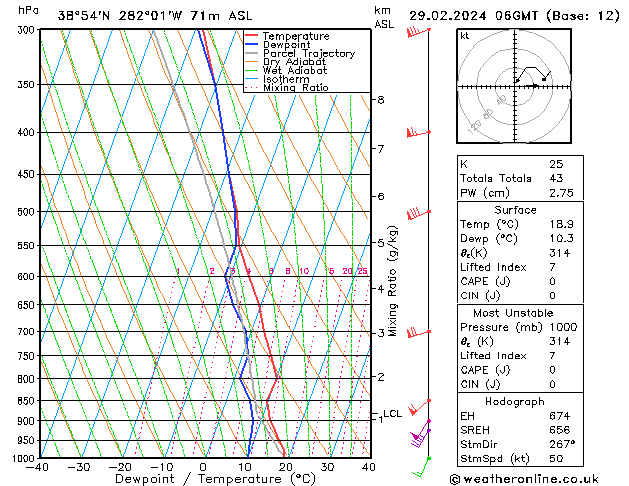The height and width of the screenshot is (486, 629).
Task: Click the Mixing Ratio legend entry
Action: (295, 88)
